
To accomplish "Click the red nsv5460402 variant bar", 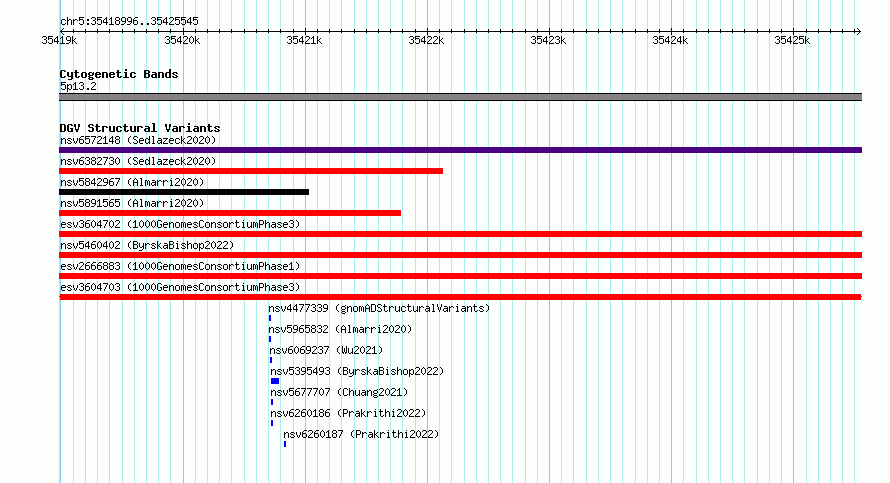I will click(460, 255).
